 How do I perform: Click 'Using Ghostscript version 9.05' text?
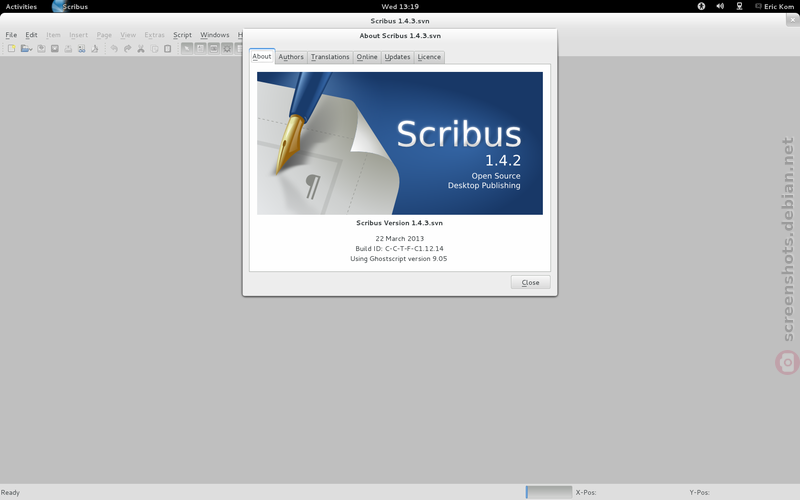398,259
